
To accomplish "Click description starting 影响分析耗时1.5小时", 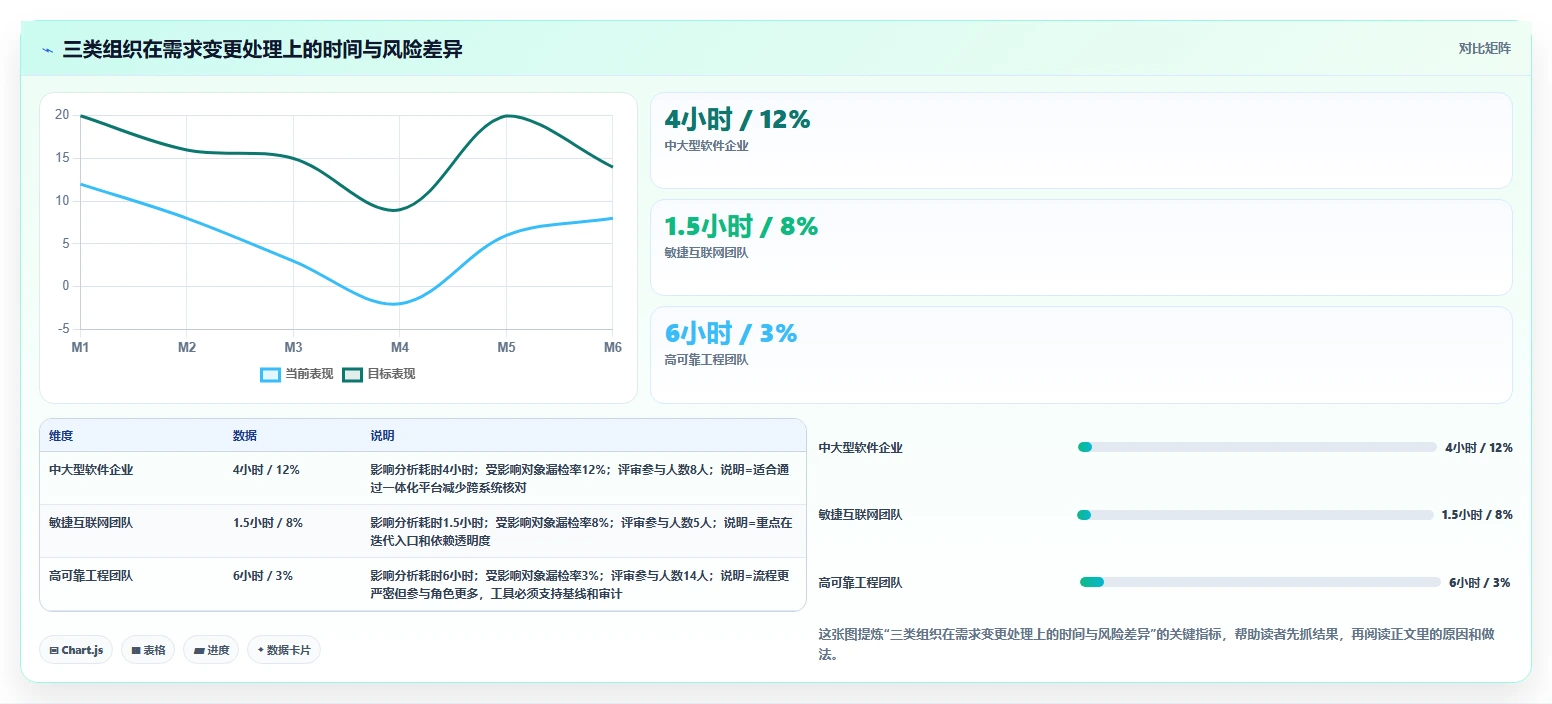I will click(x=581, y=531).
